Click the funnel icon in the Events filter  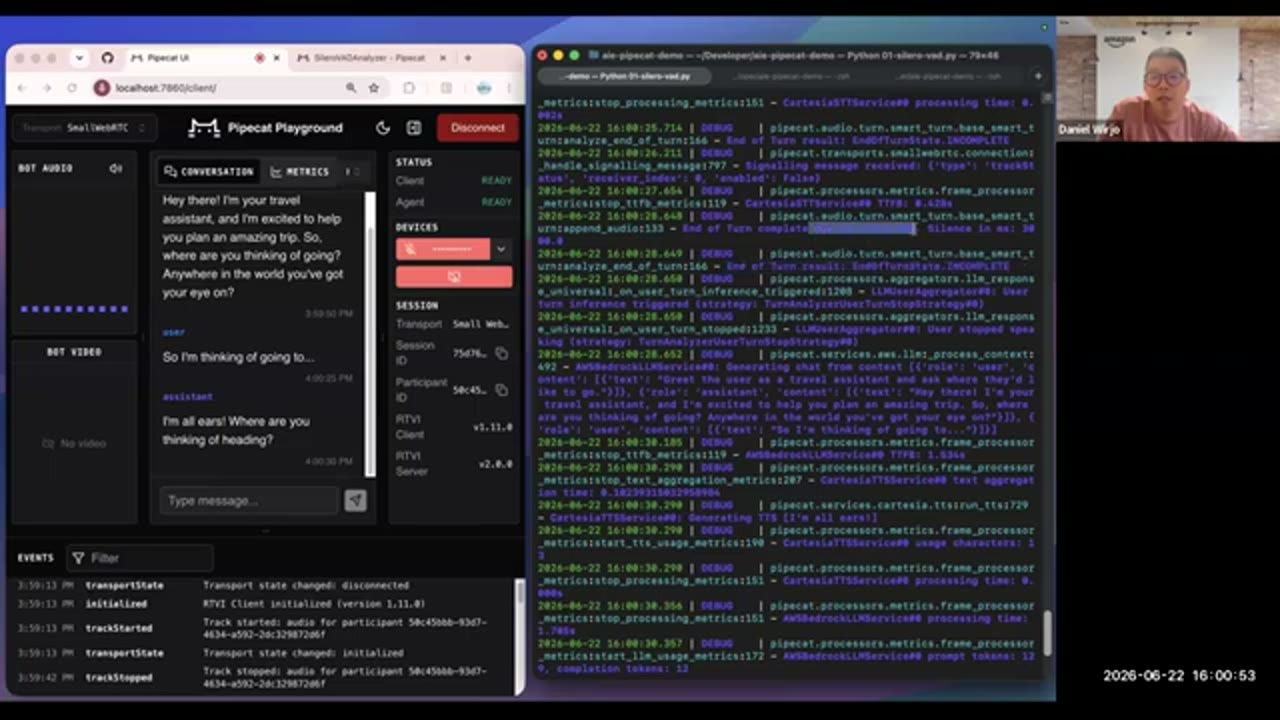click(x=78, y=558)
